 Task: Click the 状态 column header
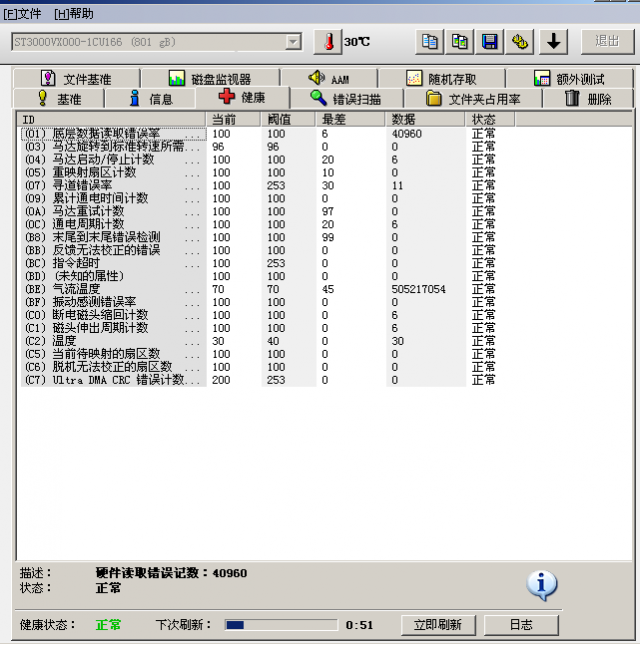(490, 120)
